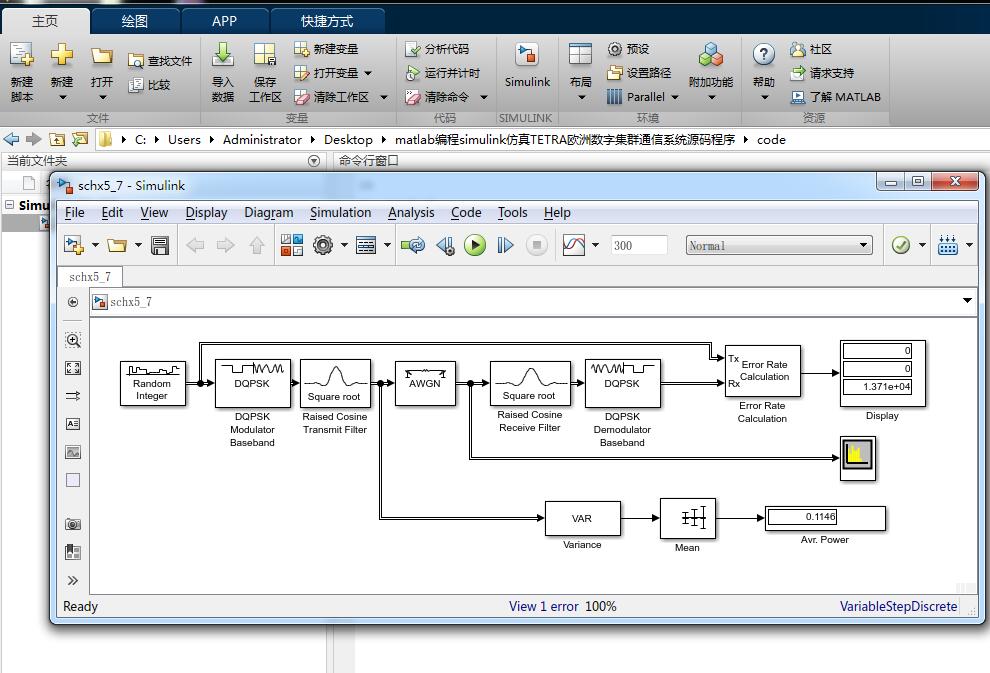Click the Update Diagram icon

point(413,245)
